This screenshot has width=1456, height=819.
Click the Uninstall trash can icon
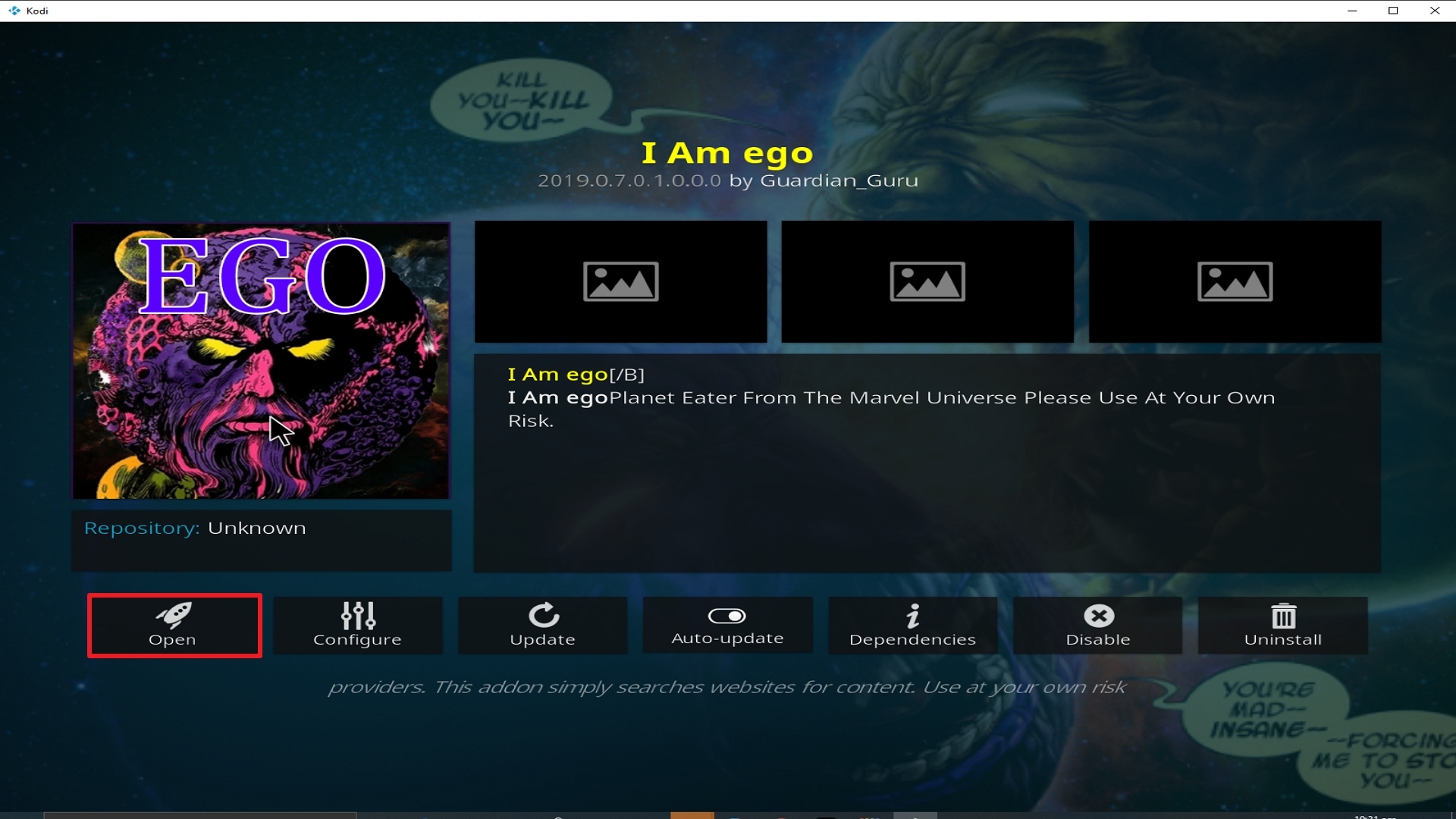[x=1284, y=616]
